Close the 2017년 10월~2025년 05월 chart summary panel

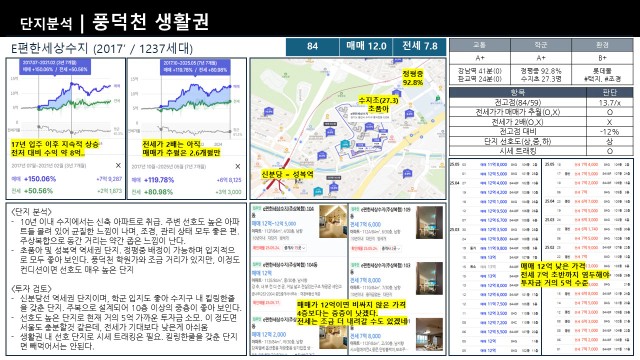(x=238, y=167)
